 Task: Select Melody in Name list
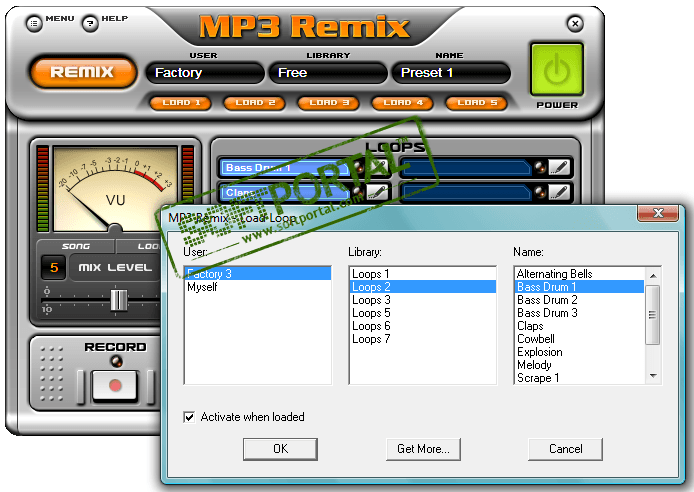(x=579, y=365)
